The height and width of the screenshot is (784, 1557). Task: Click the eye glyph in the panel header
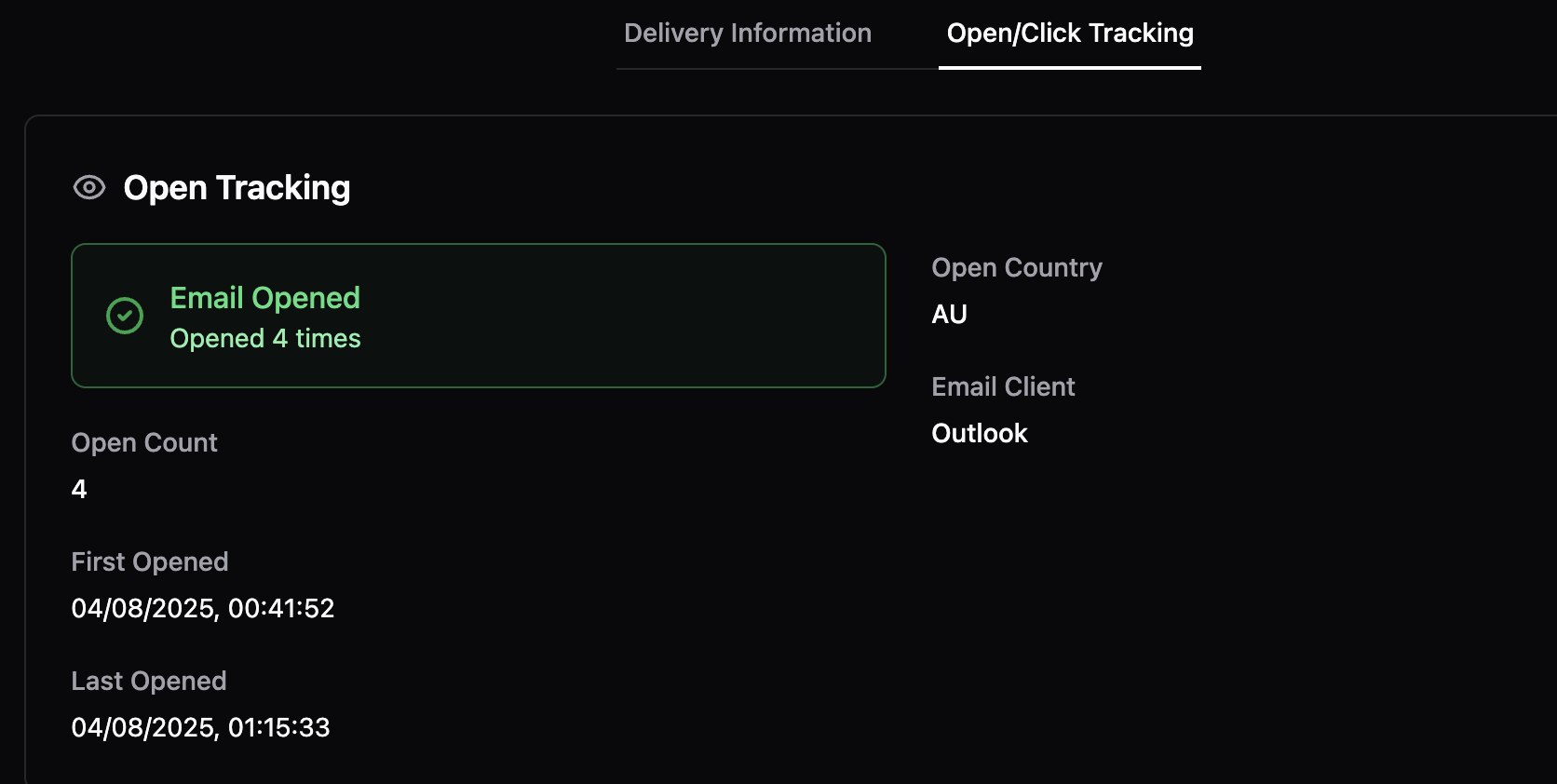tap(88, 188)
